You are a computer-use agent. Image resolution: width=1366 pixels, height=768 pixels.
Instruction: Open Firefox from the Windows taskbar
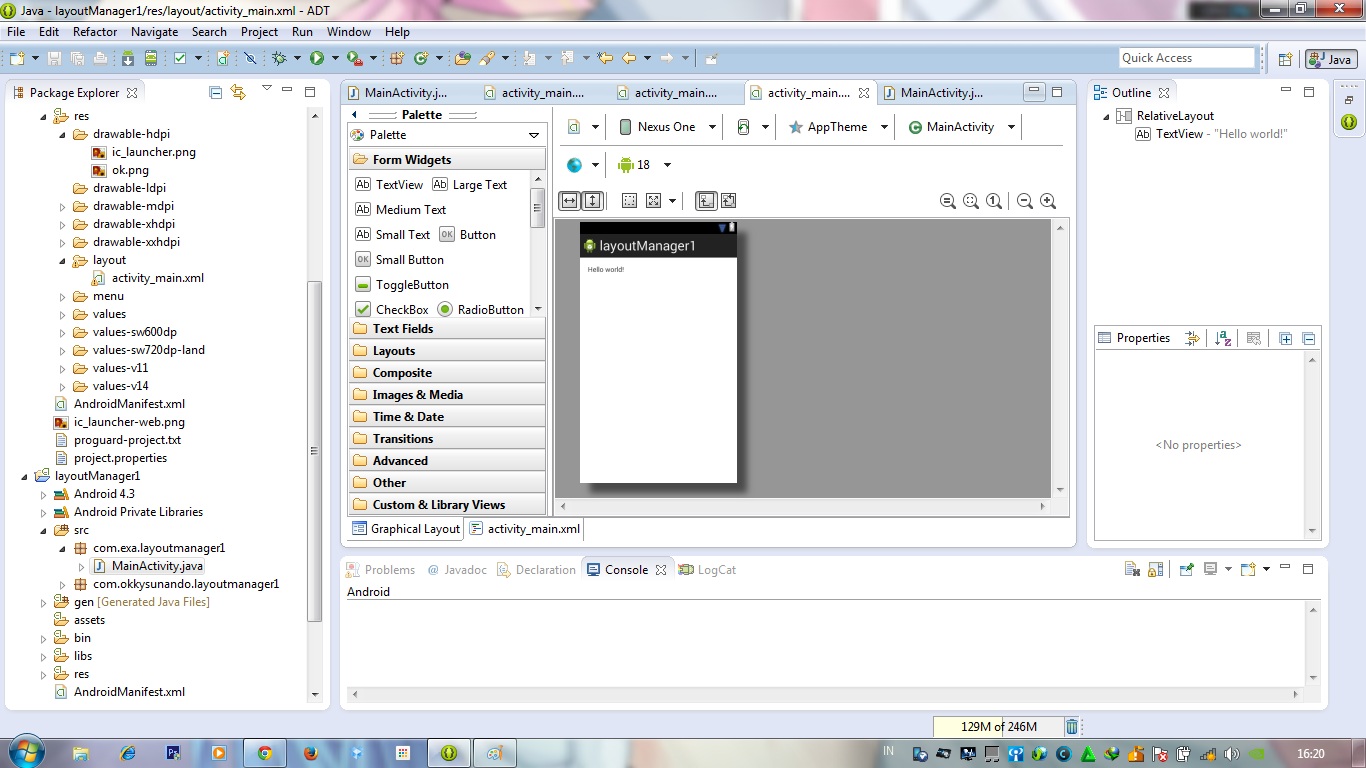(309, 753)
